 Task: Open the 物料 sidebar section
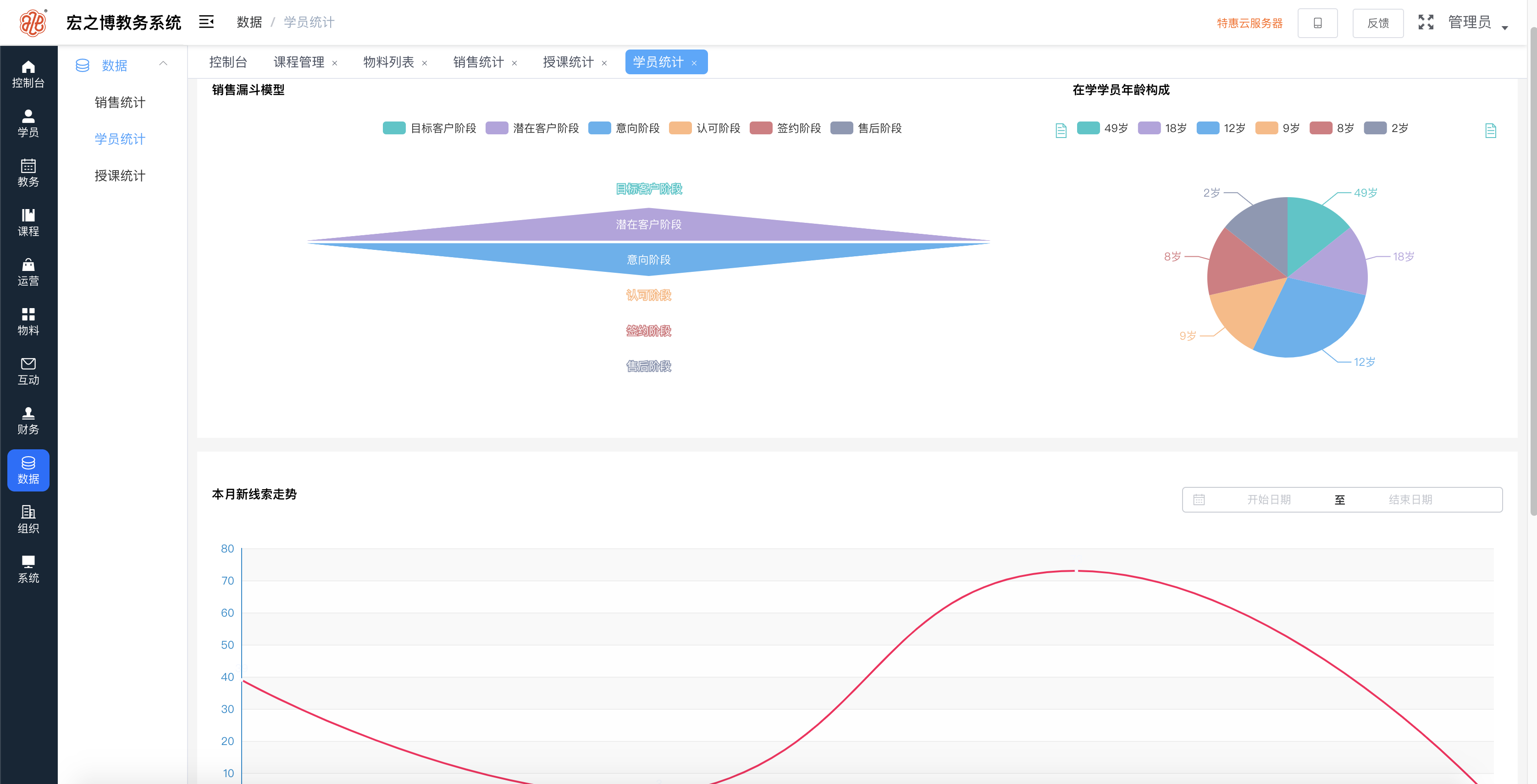coord(28,321)
